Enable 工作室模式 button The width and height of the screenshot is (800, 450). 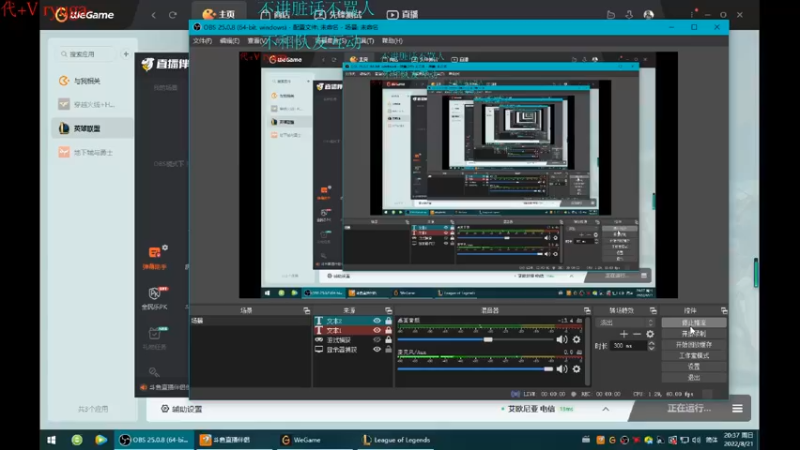pos(694,356)
